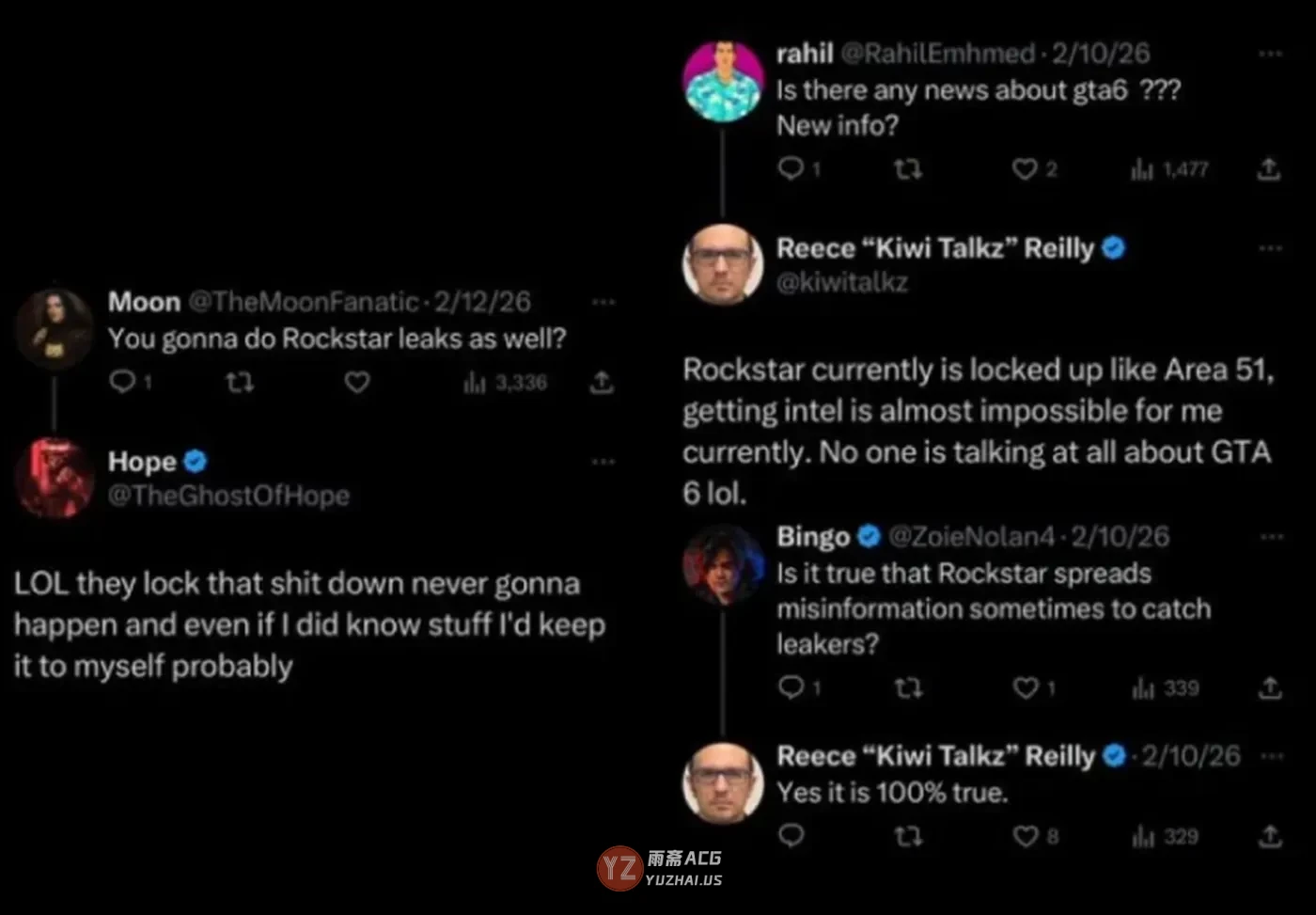Retweet rahil's gta6 news tweet
This screenshot has height=915, width=1316.
pyautogui.click(x=907, y=169)
